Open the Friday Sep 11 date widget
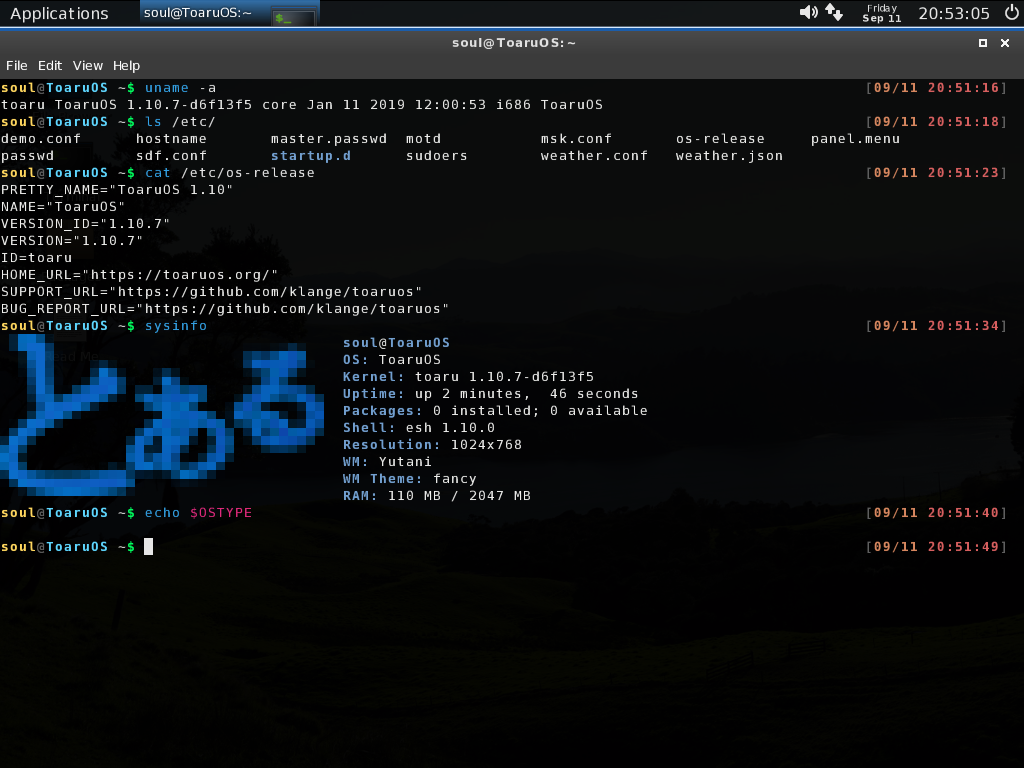Screen dimensions: 1024x768 coord(882,13)
